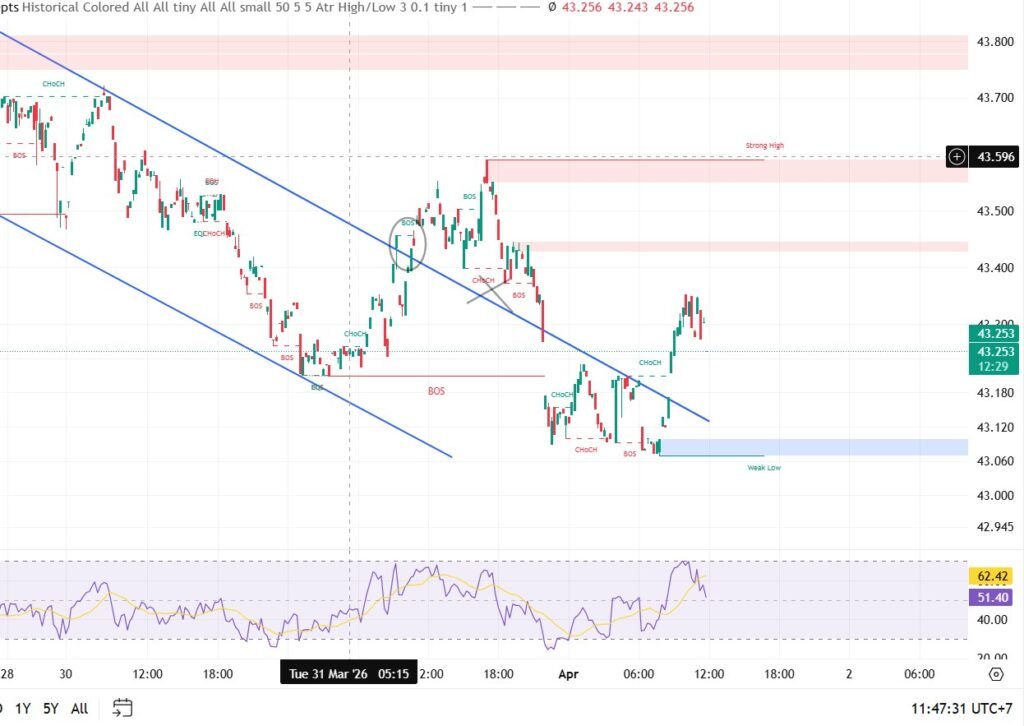This screenshot has height=726, width=1024.
Task: Click the black 43.596 crosshair price label
Action: (996, 156)
